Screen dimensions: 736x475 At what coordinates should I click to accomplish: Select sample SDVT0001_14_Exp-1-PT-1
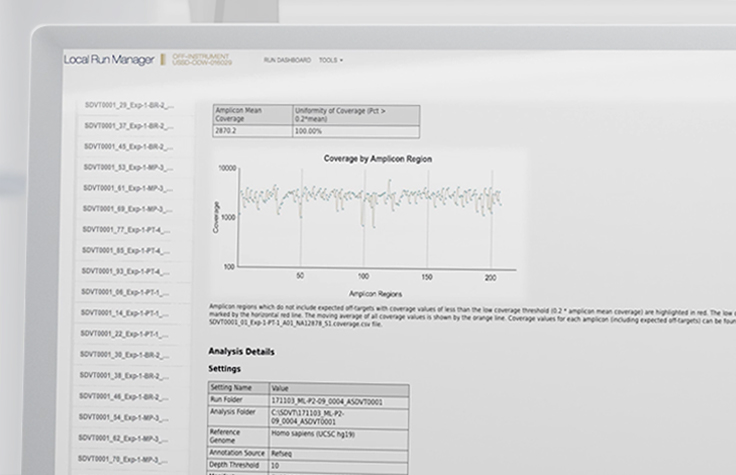(128, 313)
